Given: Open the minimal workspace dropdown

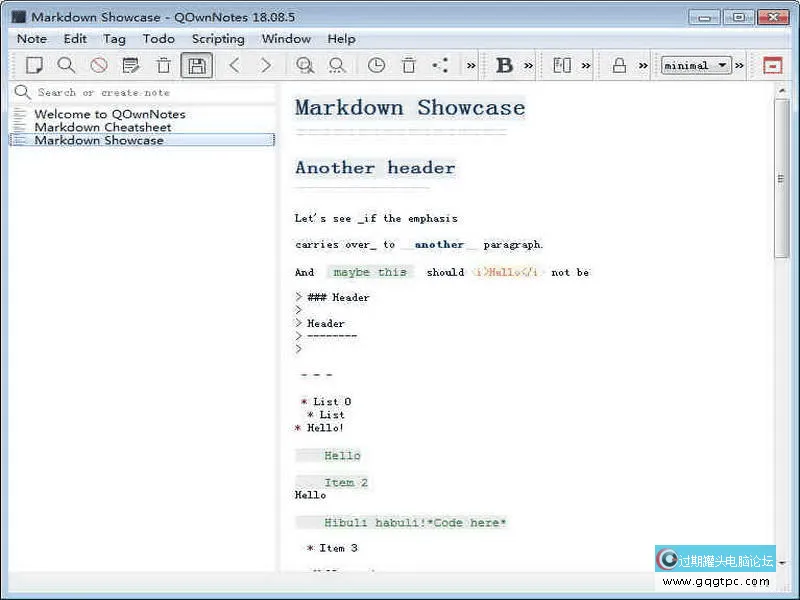Looking at the screenshot, I should click(696, 66).
